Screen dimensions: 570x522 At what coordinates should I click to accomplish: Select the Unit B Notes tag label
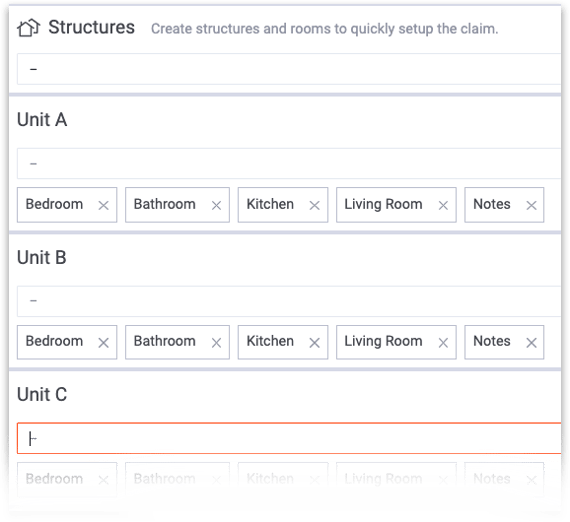491,341
